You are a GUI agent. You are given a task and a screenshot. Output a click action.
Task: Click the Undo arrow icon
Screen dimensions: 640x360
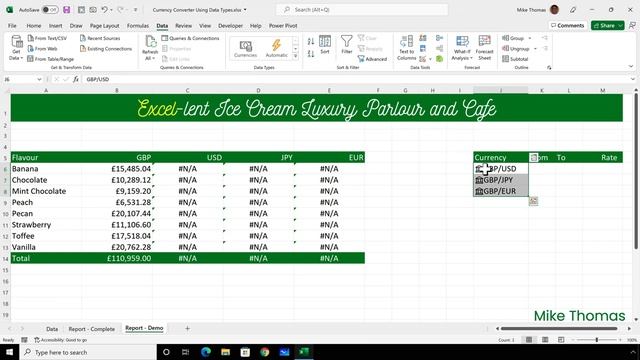point(104,9)
